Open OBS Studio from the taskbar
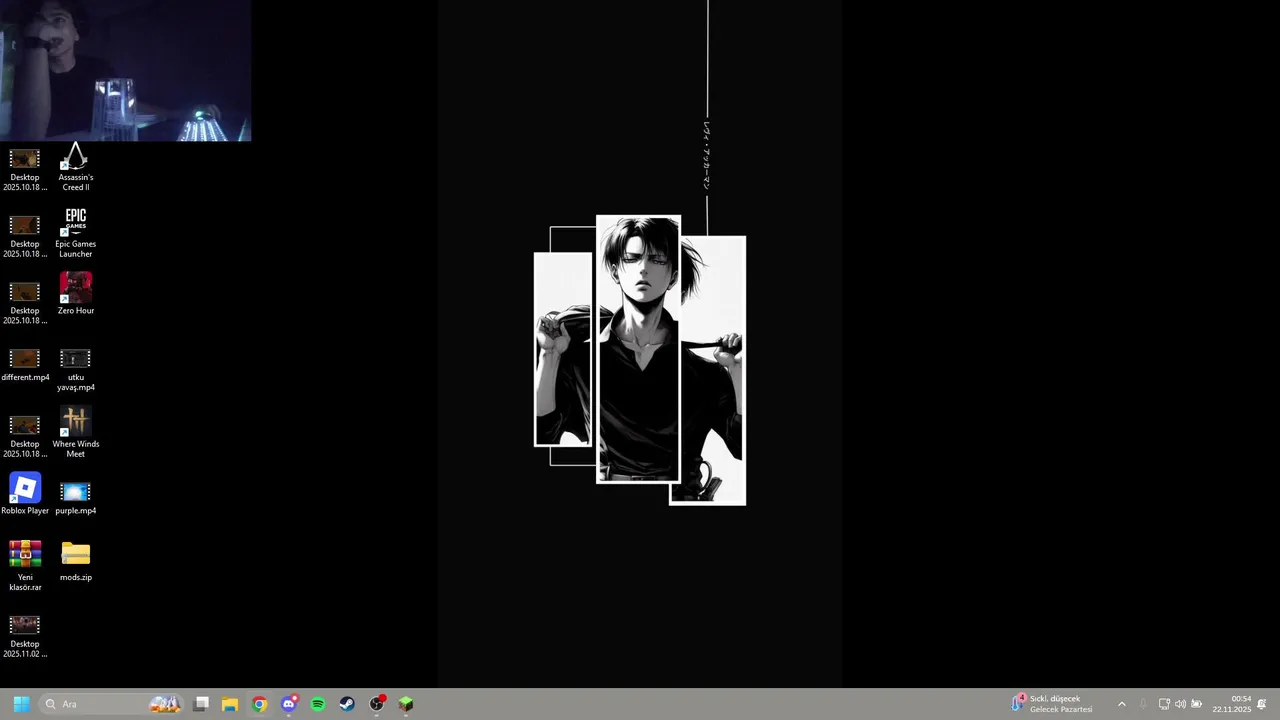This screenshot has width=1280, height=720. coord(377,704)
